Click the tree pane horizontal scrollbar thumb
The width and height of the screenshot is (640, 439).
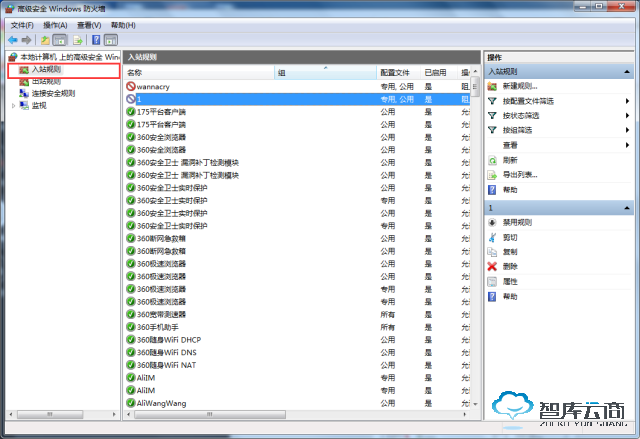pyautogui.click(x=50, y=415)
